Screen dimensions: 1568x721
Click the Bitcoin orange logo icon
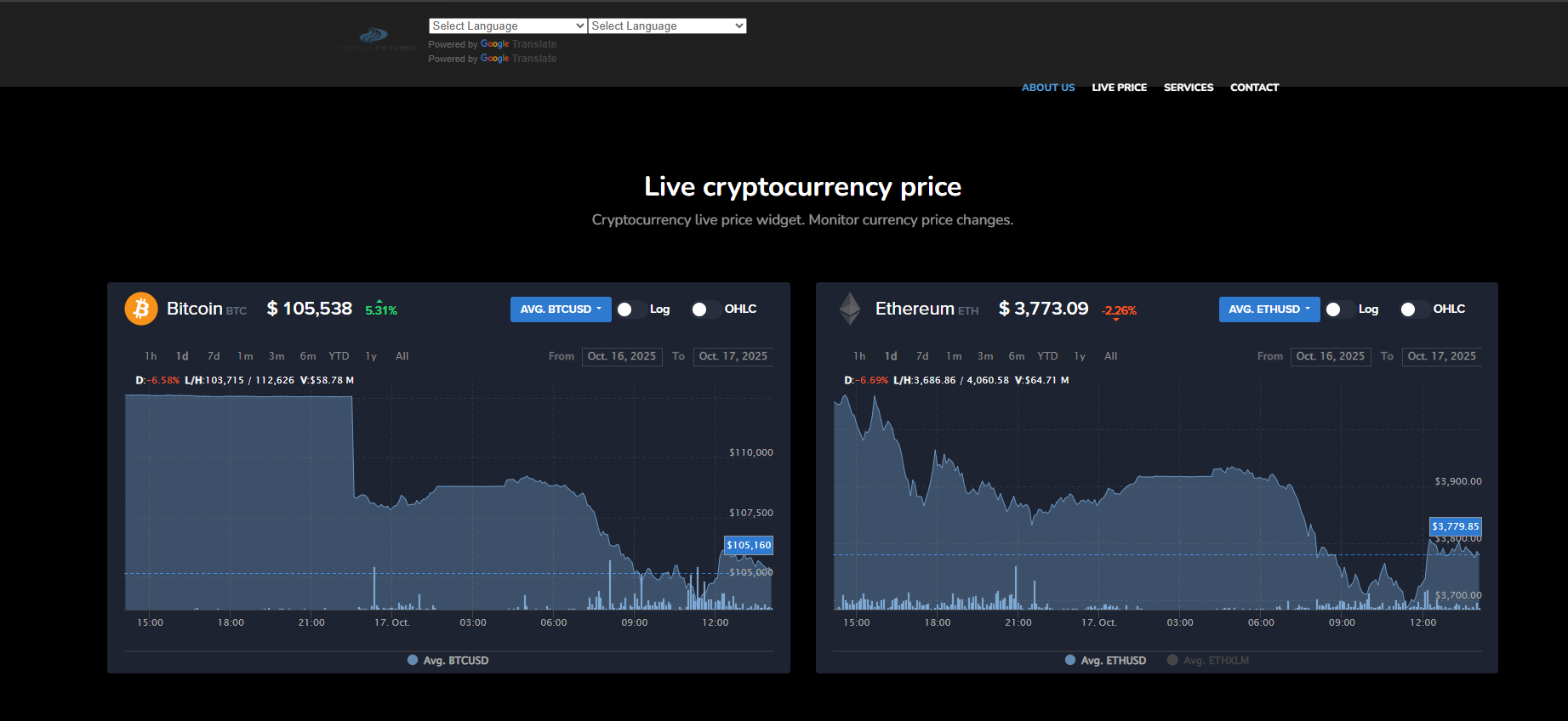click(x=141, y=309)
